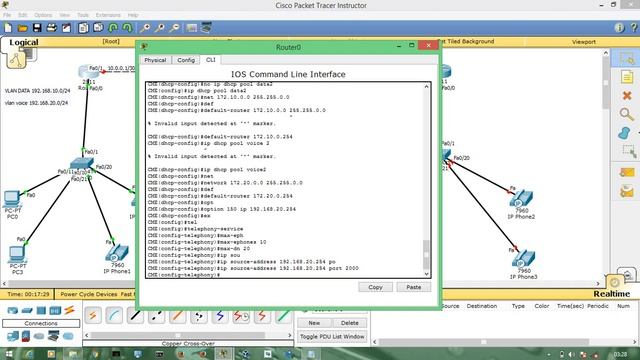Select the Switches device category
640x360 pixels.
(x=27, y=311)
